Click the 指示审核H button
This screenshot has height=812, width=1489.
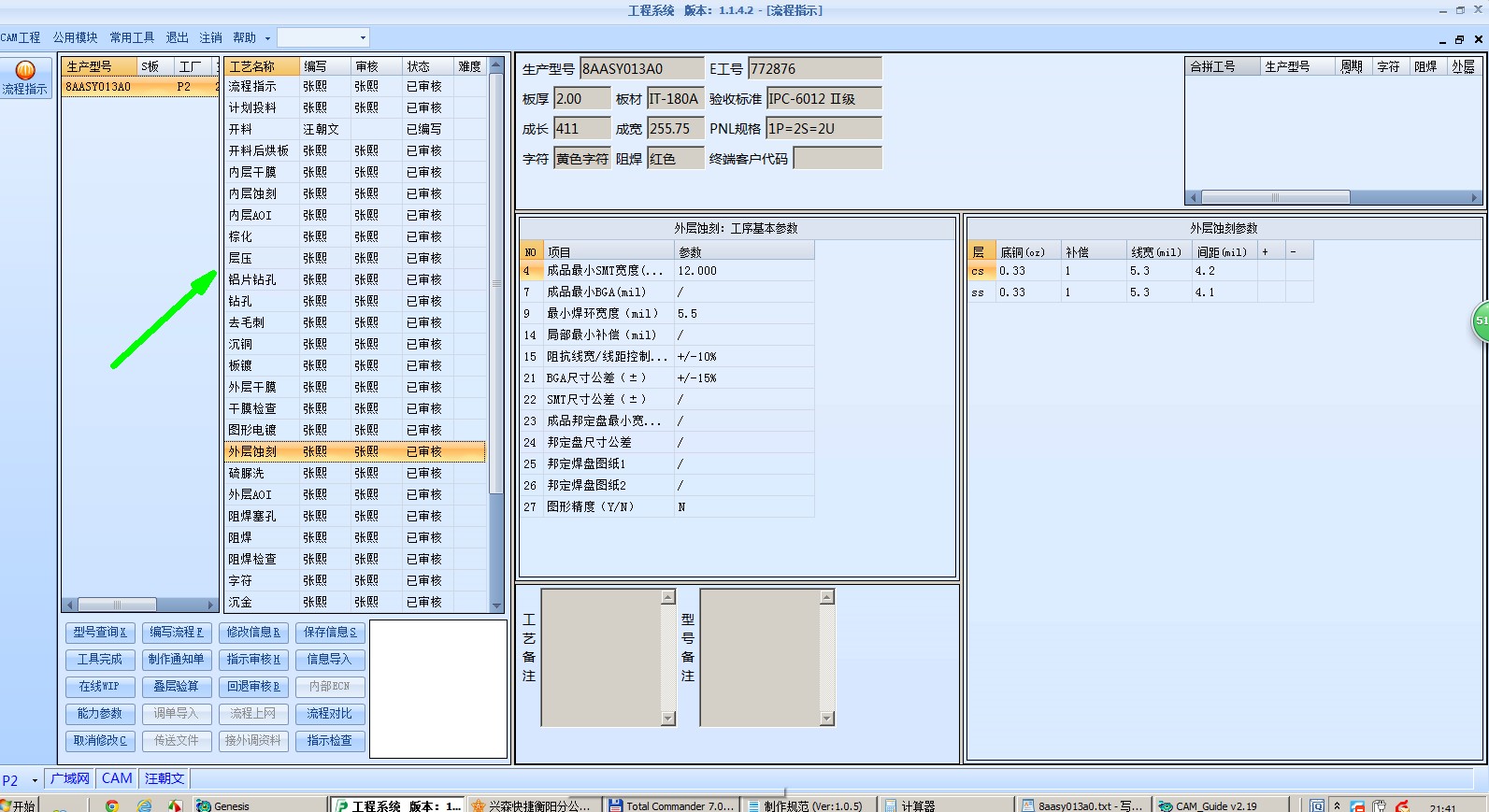tap(253, 660)
